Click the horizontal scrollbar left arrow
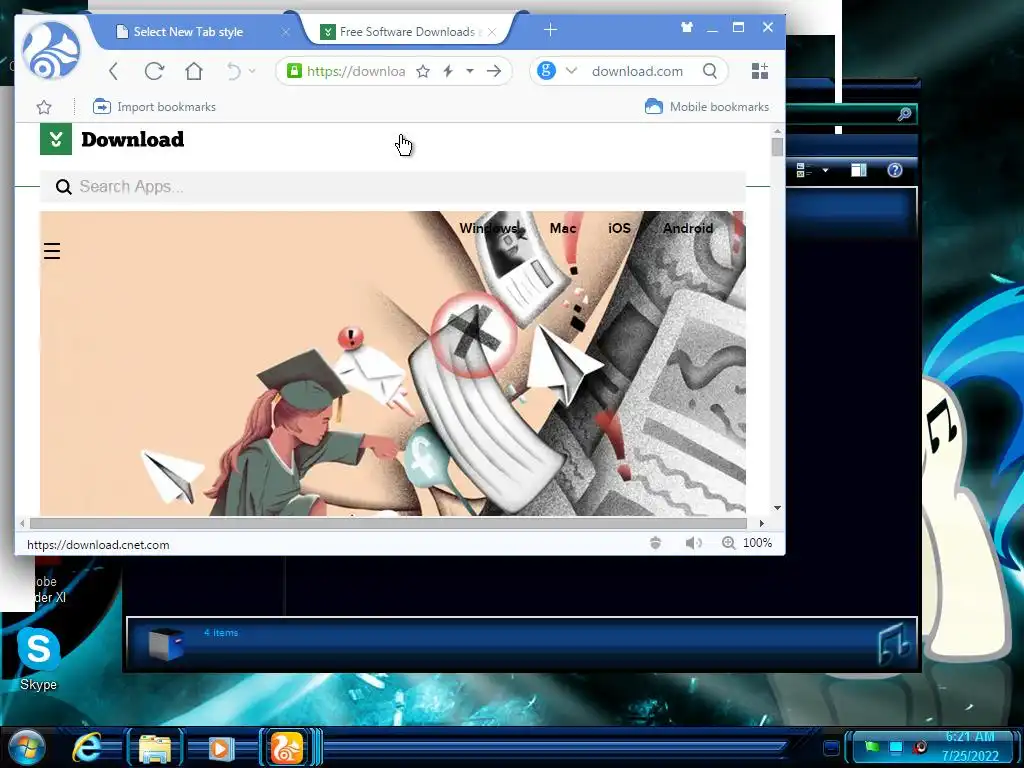Viewport: 1024px width, 768px height. (22, 523)
